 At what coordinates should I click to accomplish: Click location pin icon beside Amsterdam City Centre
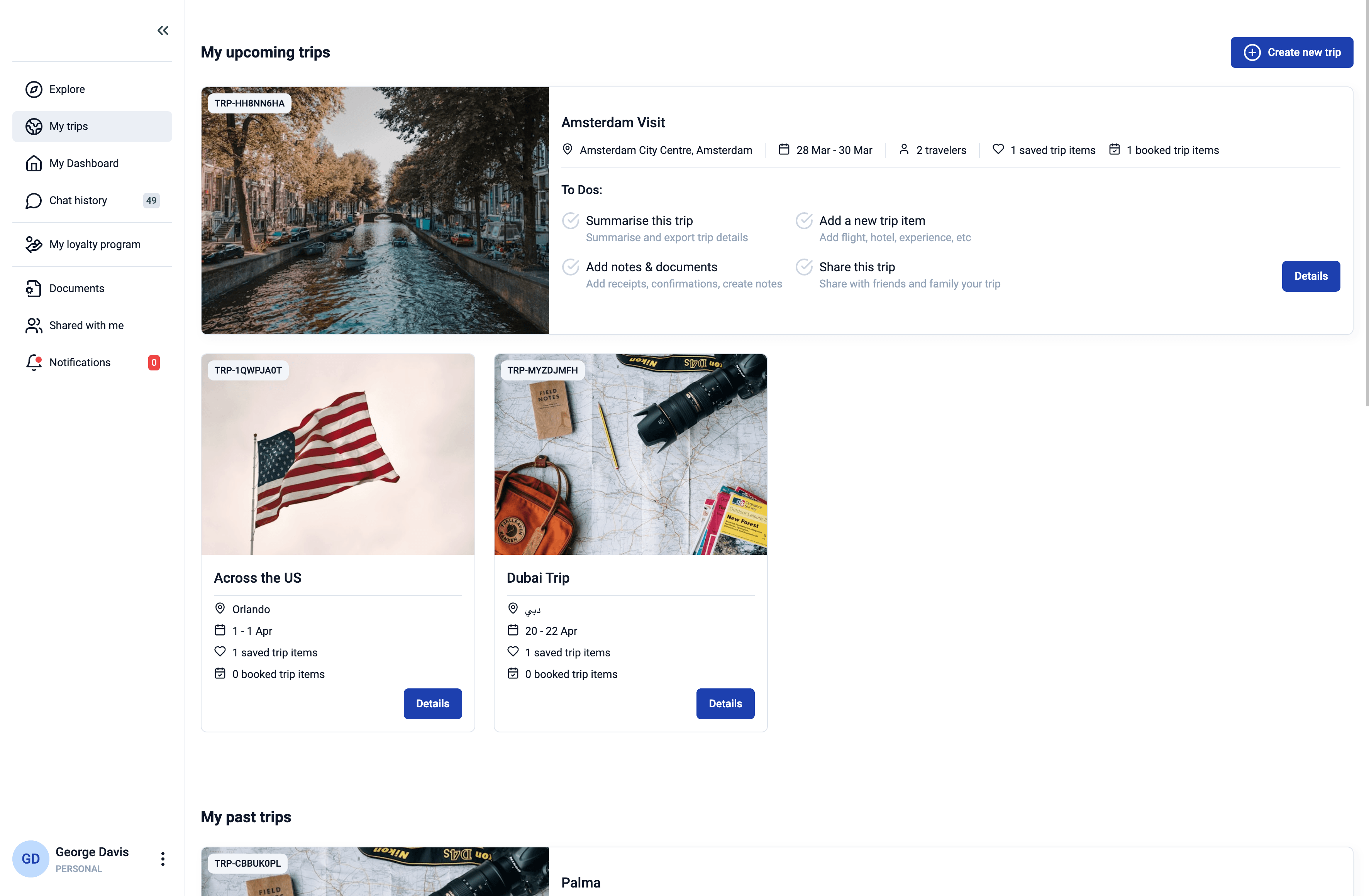567,149
